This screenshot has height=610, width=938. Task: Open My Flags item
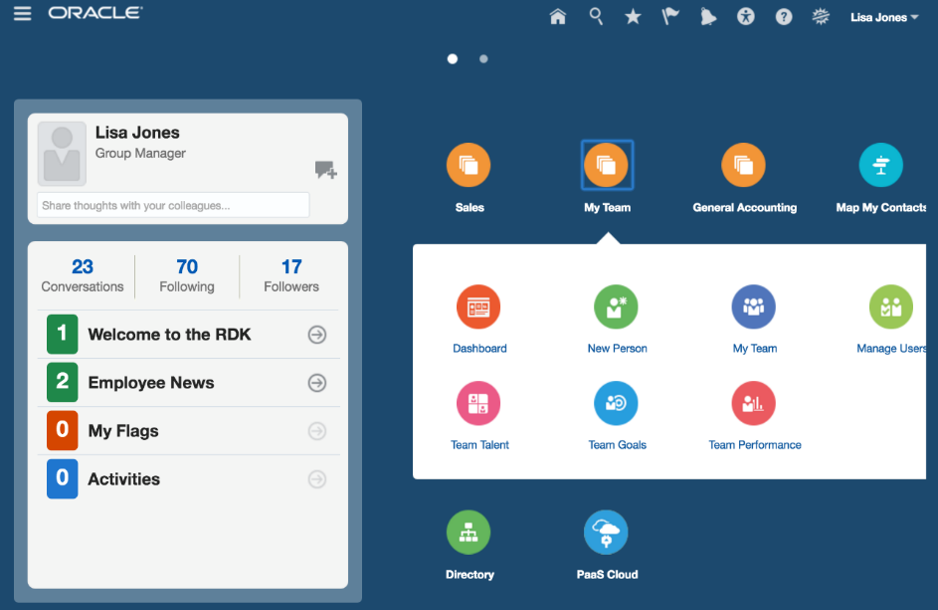click(188, 431)
